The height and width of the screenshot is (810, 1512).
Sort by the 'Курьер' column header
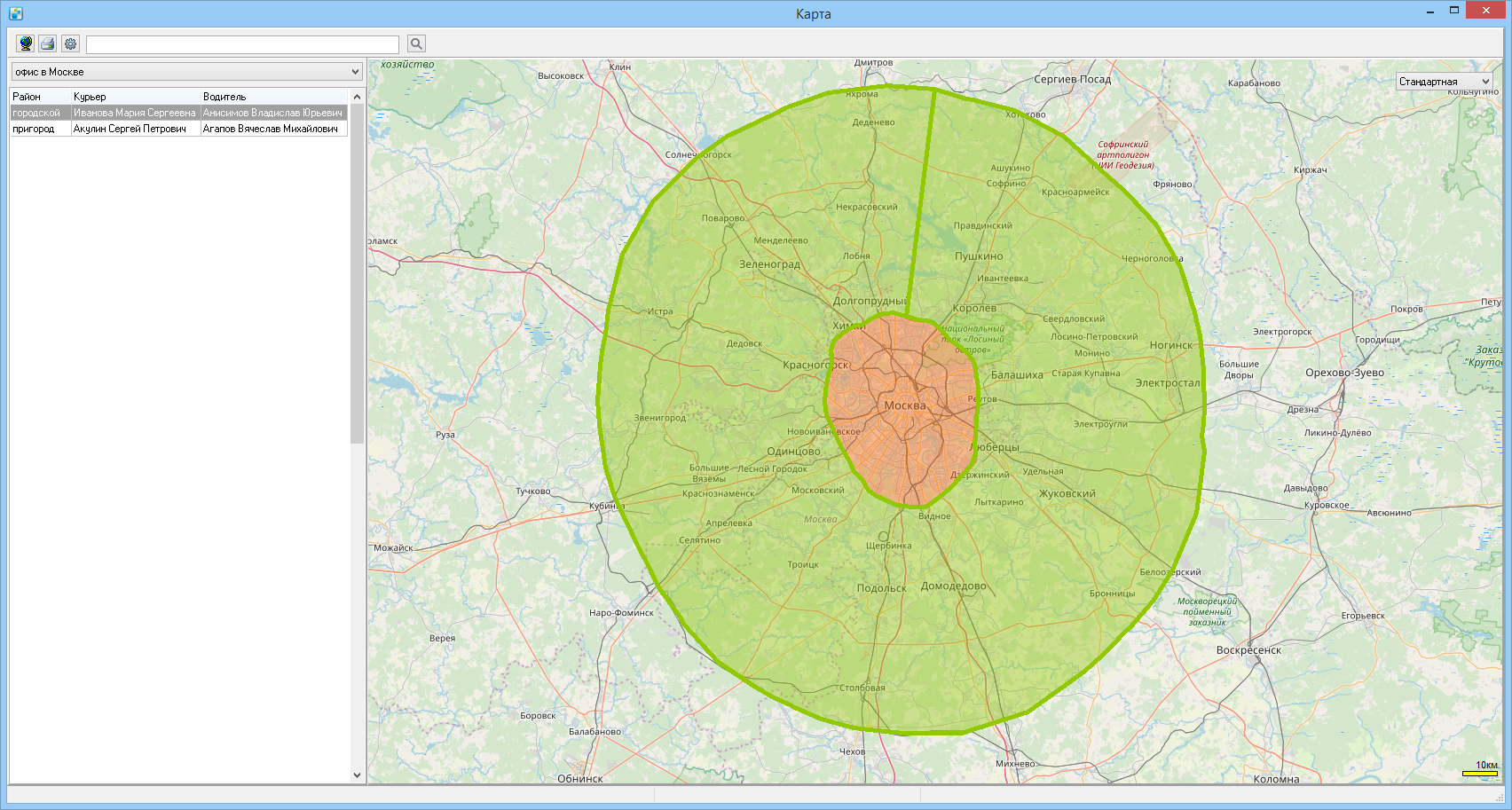(x=136, y=97)
